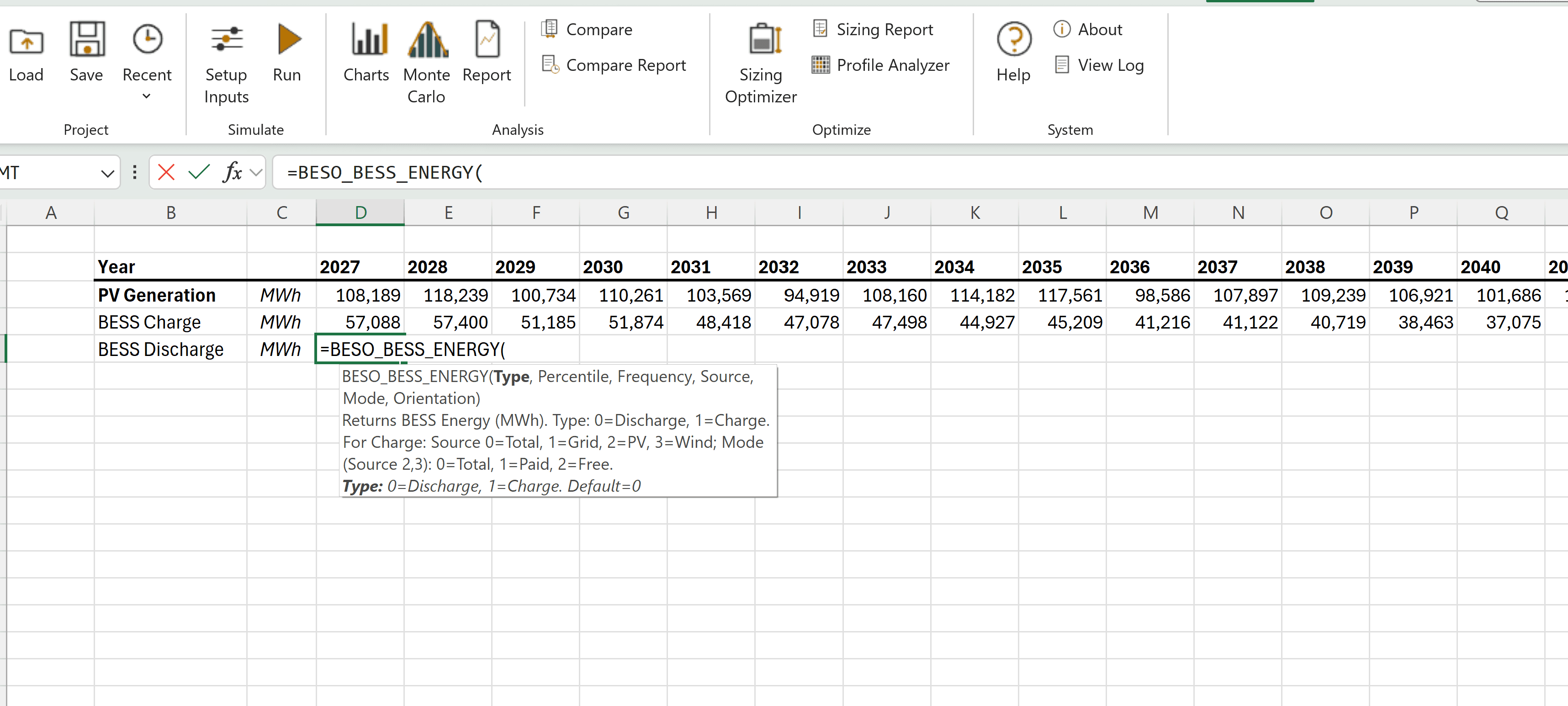Open the Help documentation

(x=1012, y=55)
